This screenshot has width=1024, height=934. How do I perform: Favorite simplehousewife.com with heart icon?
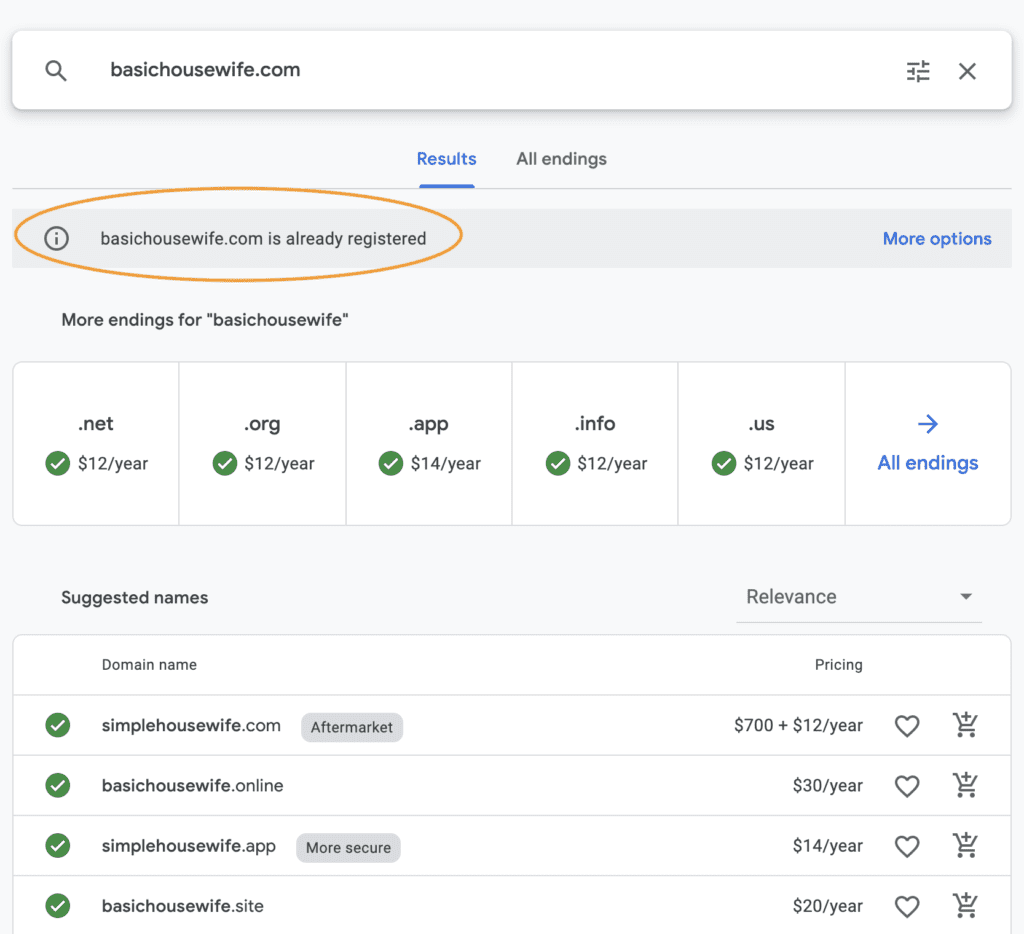coord(906,726)
